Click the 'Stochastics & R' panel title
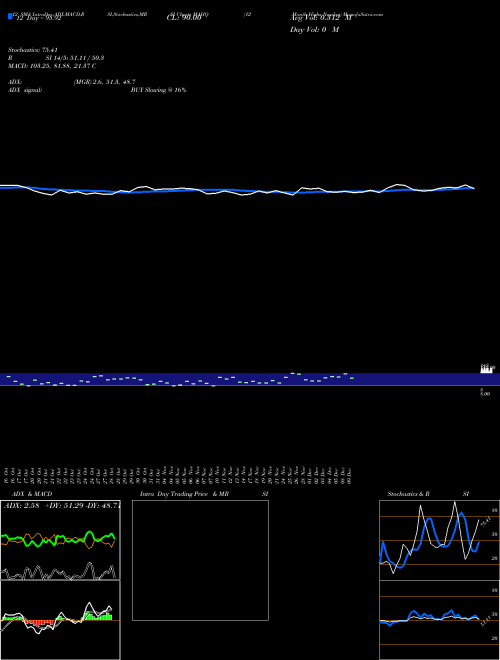This screenshot has width=500, height=660. point(408,494)
